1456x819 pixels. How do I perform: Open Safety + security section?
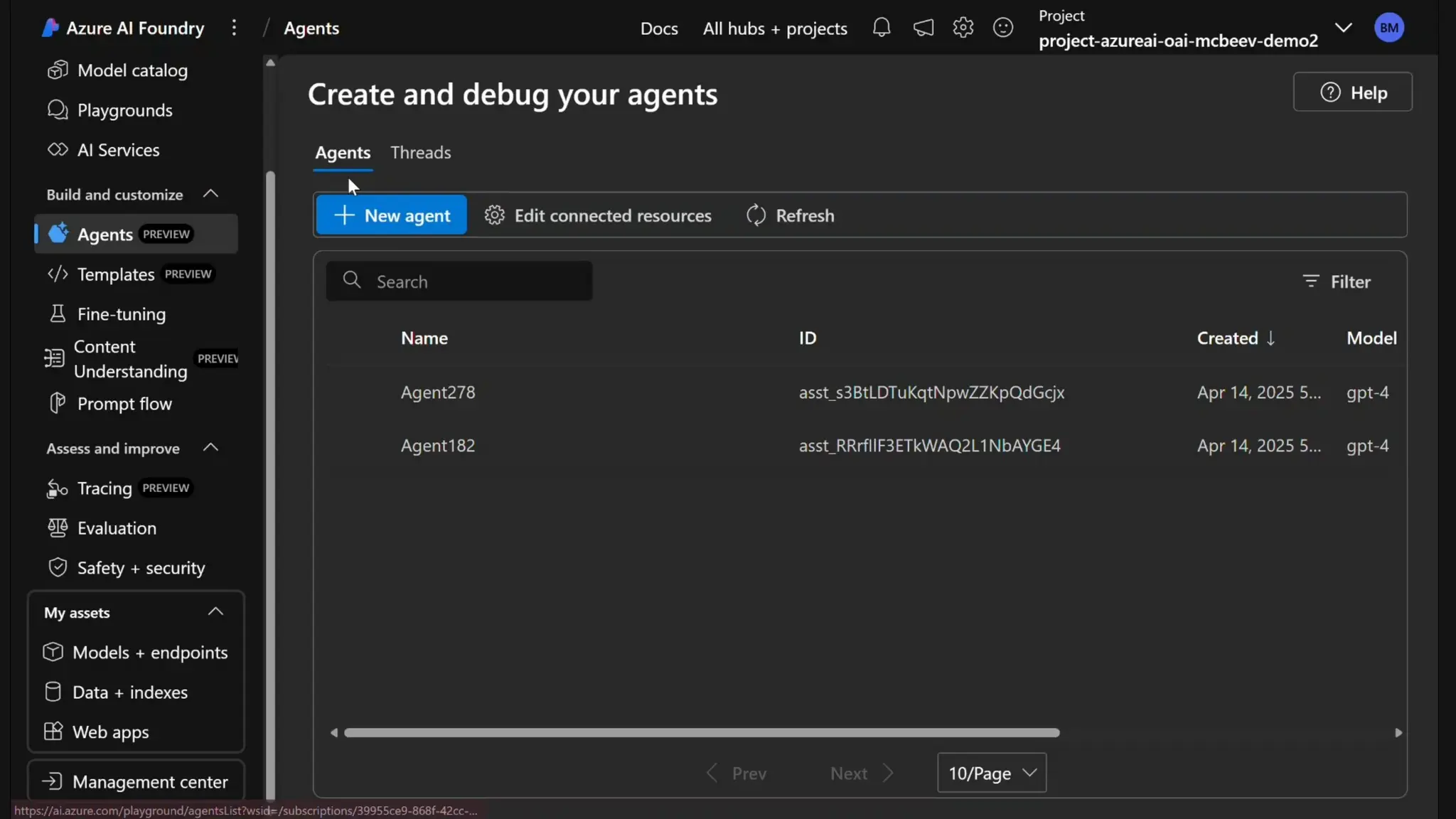tap(141, 568)
